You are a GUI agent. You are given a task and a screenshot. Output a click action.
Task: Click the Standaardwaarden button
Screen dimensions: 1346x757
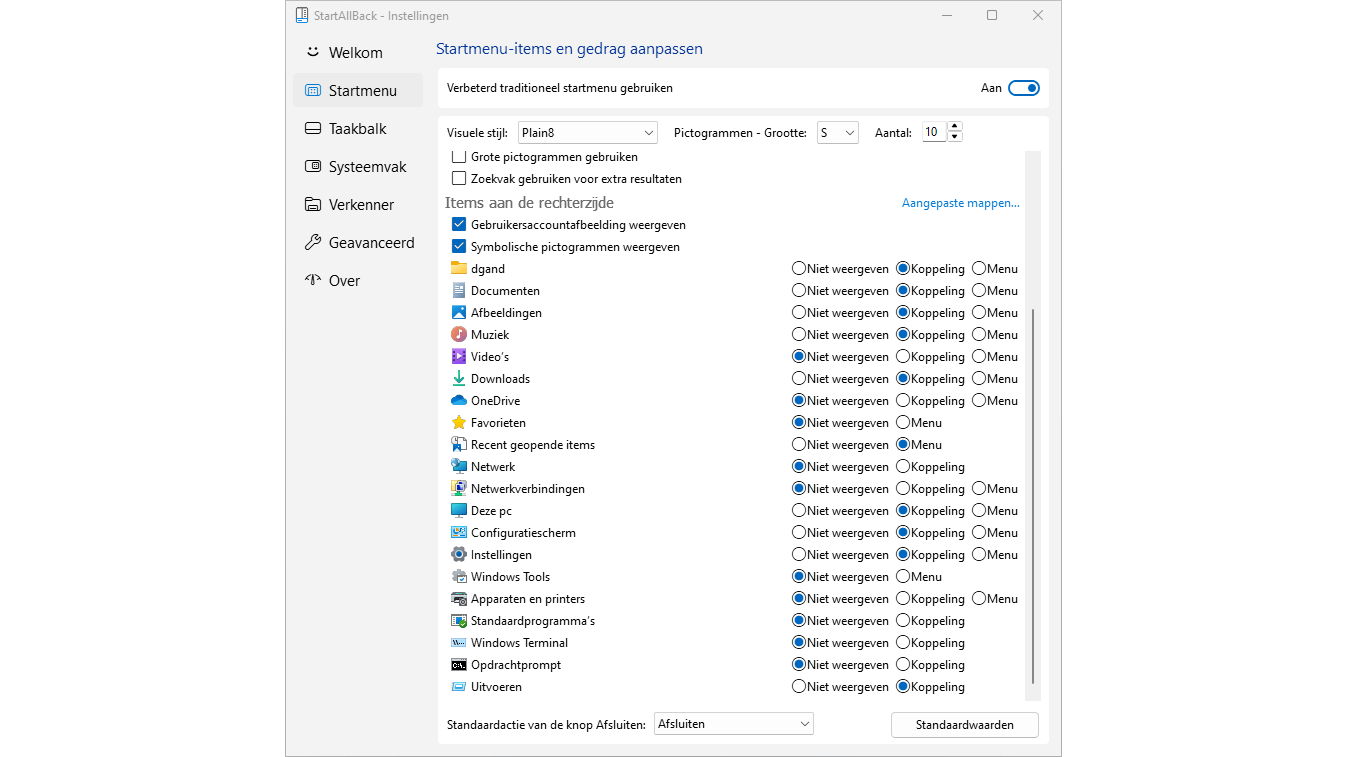pyautogui.click(x=964, y=725)
